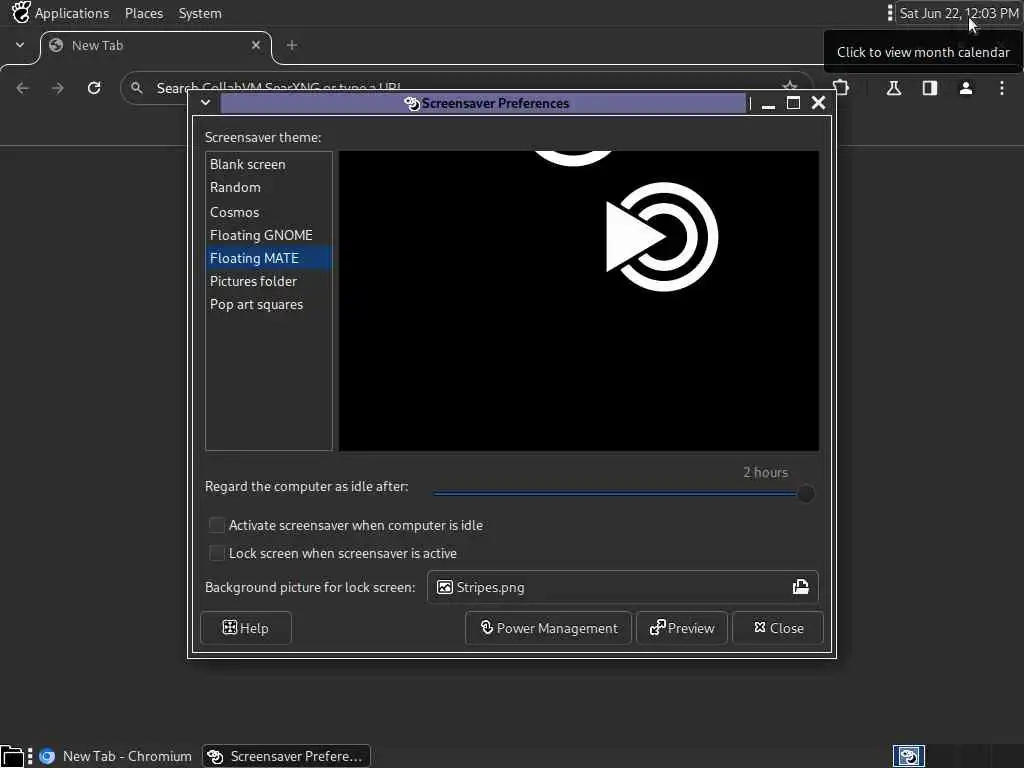This screenshot has width=1024, height=768.
Task: Expand Chromium tab search chevron
Action: pos(20,45)
